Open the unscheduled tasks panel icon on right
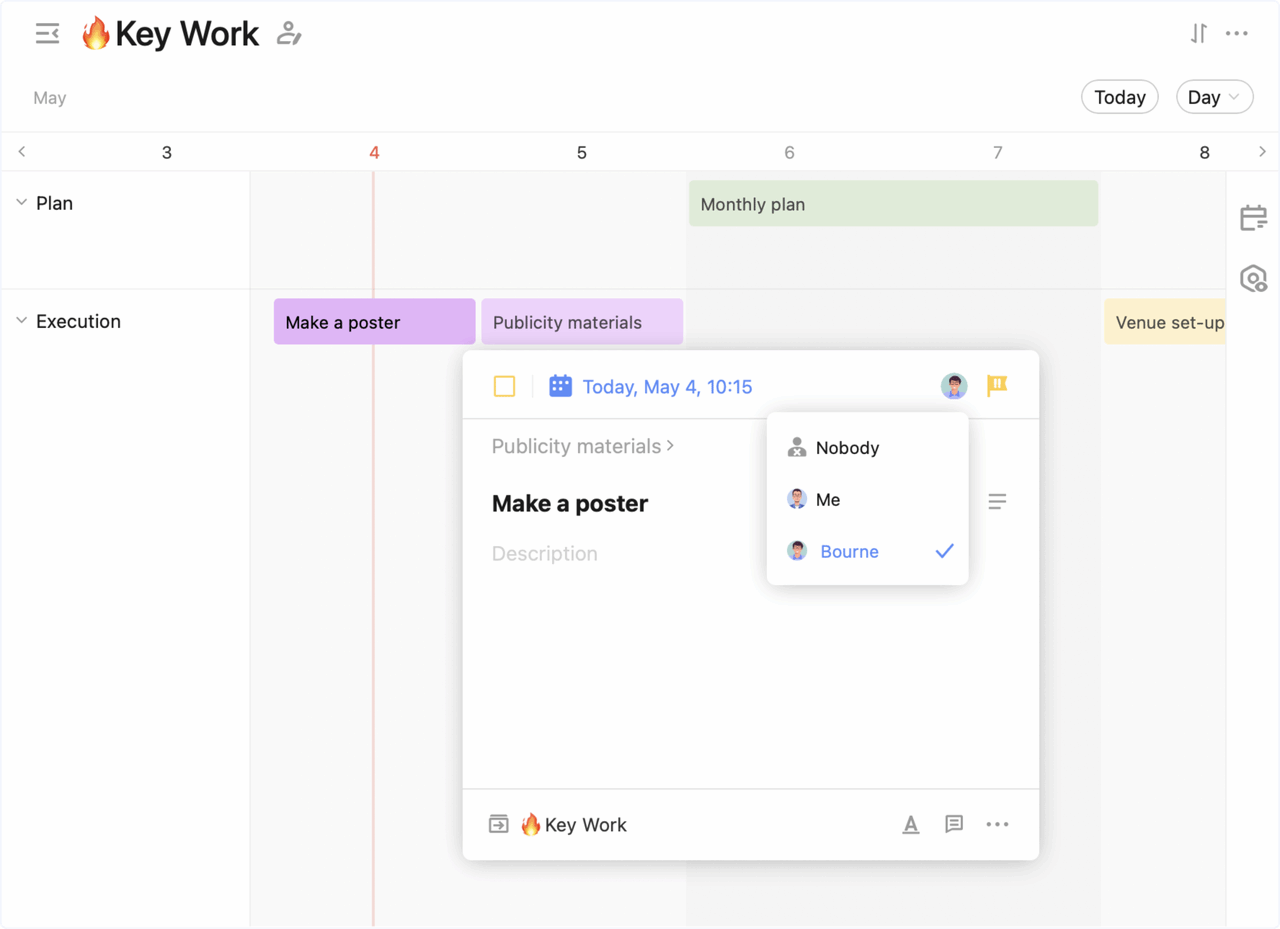 coord(1253,217)
